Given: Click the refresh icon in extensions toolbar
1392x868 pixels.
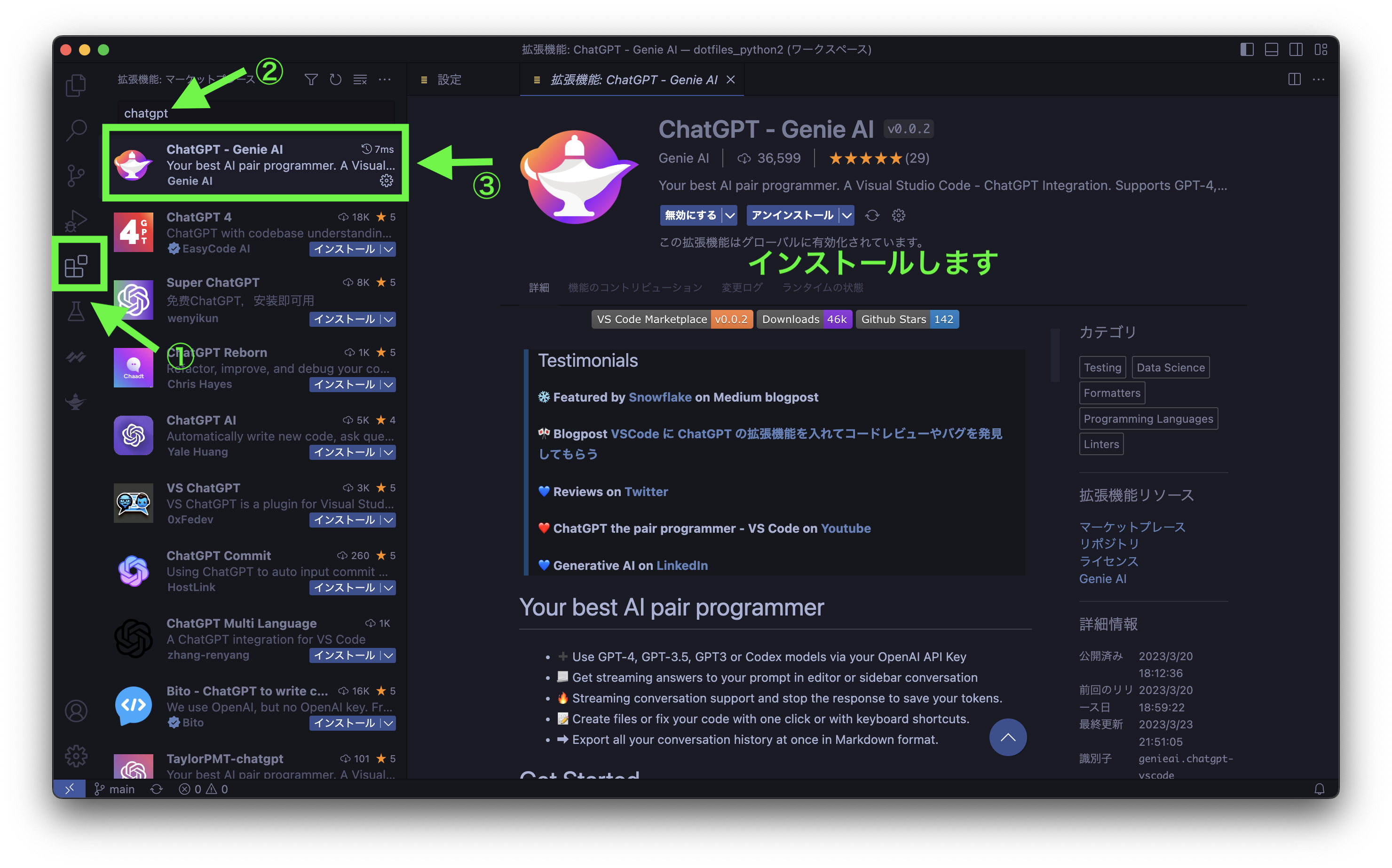Looking at the screenshot, I should click(x=335, y=79).
